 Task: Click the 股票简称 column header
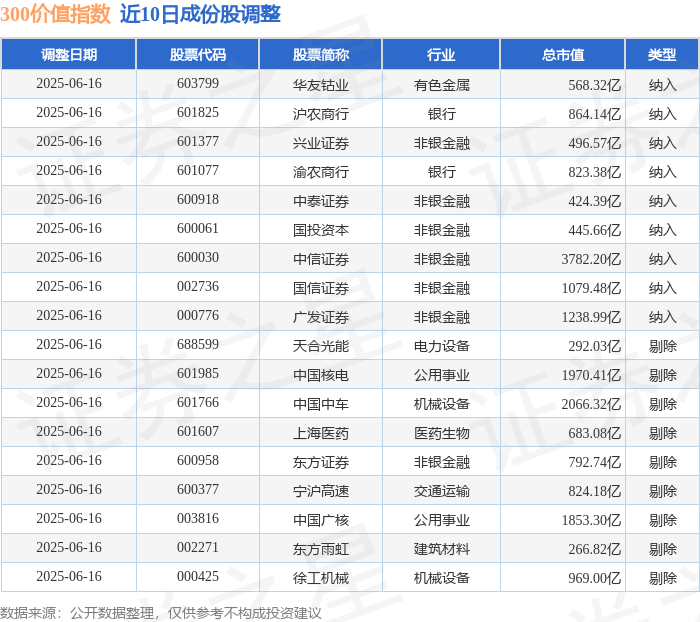click(x=321, y=54)
